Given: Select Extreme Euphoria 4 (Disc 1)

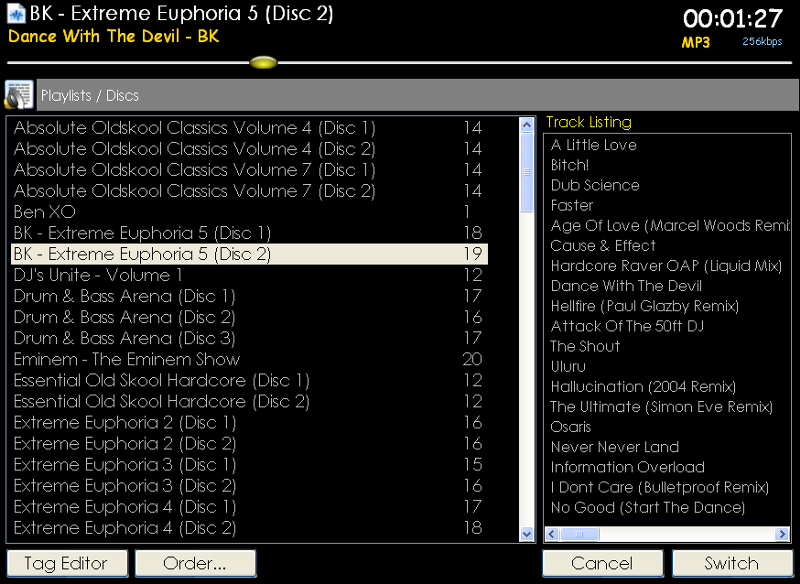Looking at the screenshot, I should [x=249, y=507].
